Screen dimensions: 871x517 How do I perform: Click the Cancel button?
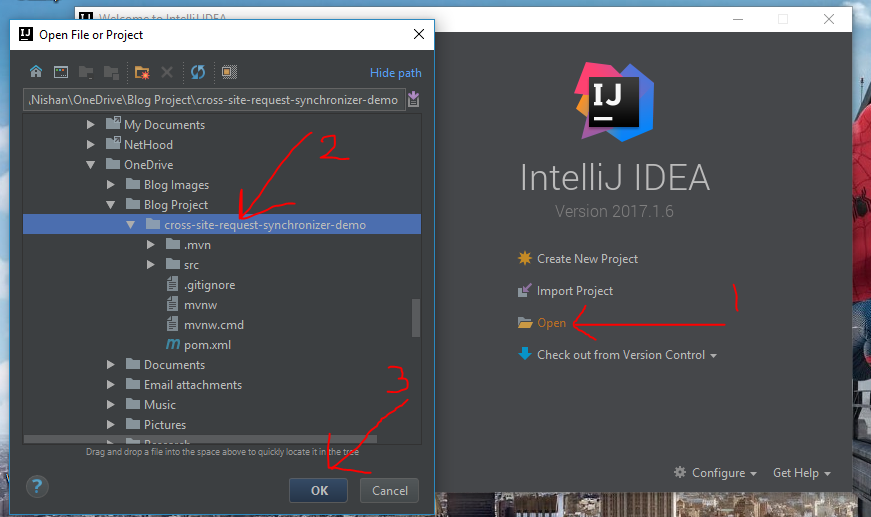389,490
